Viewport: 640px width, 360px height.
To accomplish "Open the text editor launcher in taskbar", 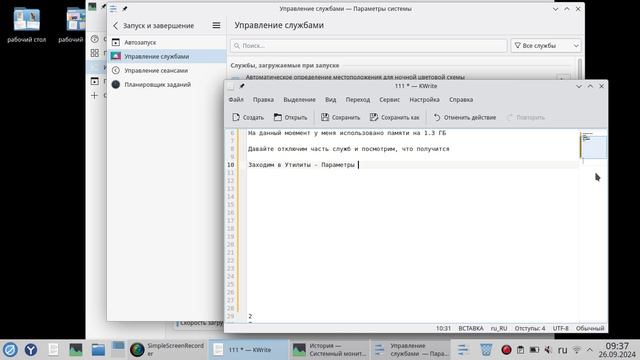I will pos(53,350).
